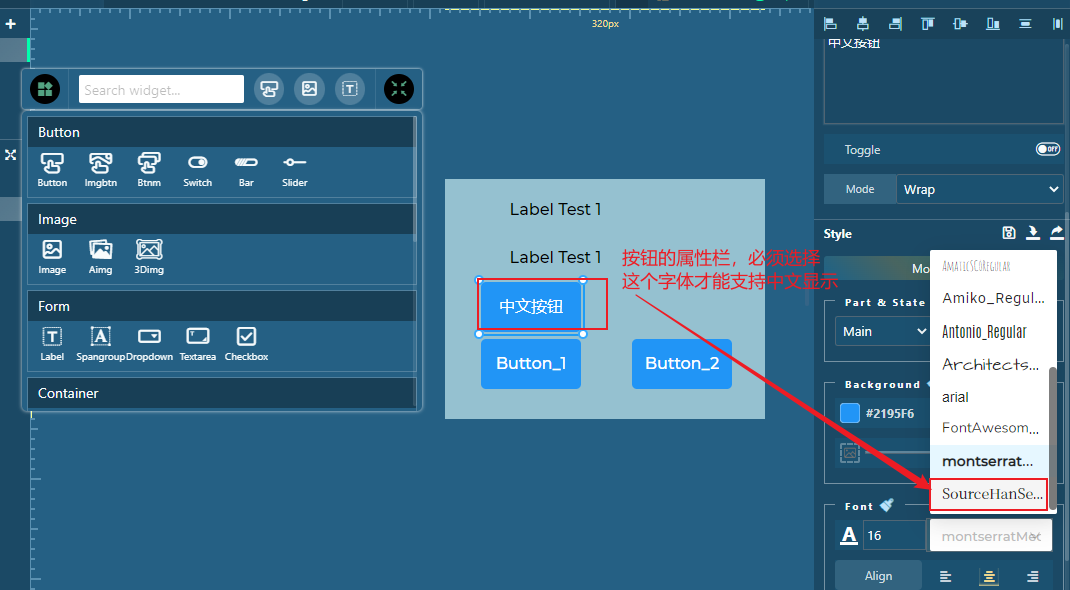The width and height of the screenshot is (1070, 590).
Task: Select the Slider widget icon
Action: [295, 169]
